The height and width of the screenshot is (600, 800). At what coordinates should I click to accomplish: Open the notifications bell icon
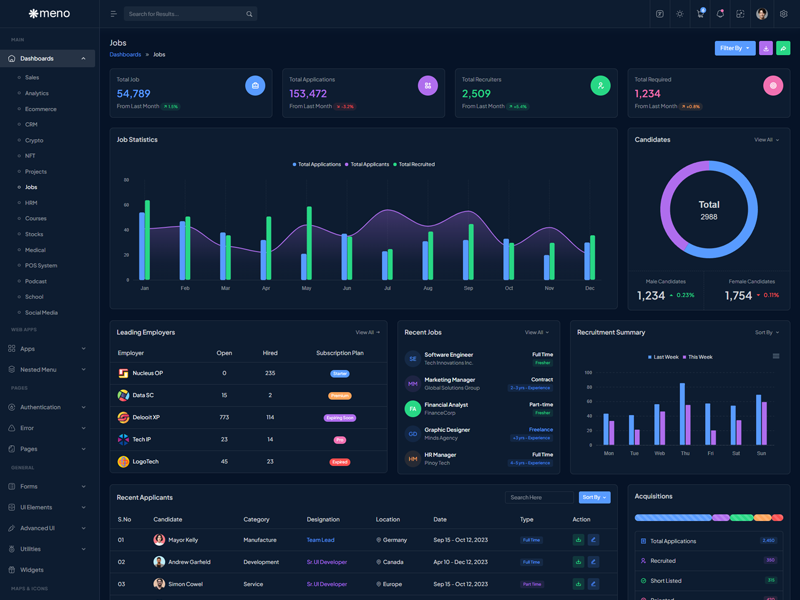tap(720, 14)
